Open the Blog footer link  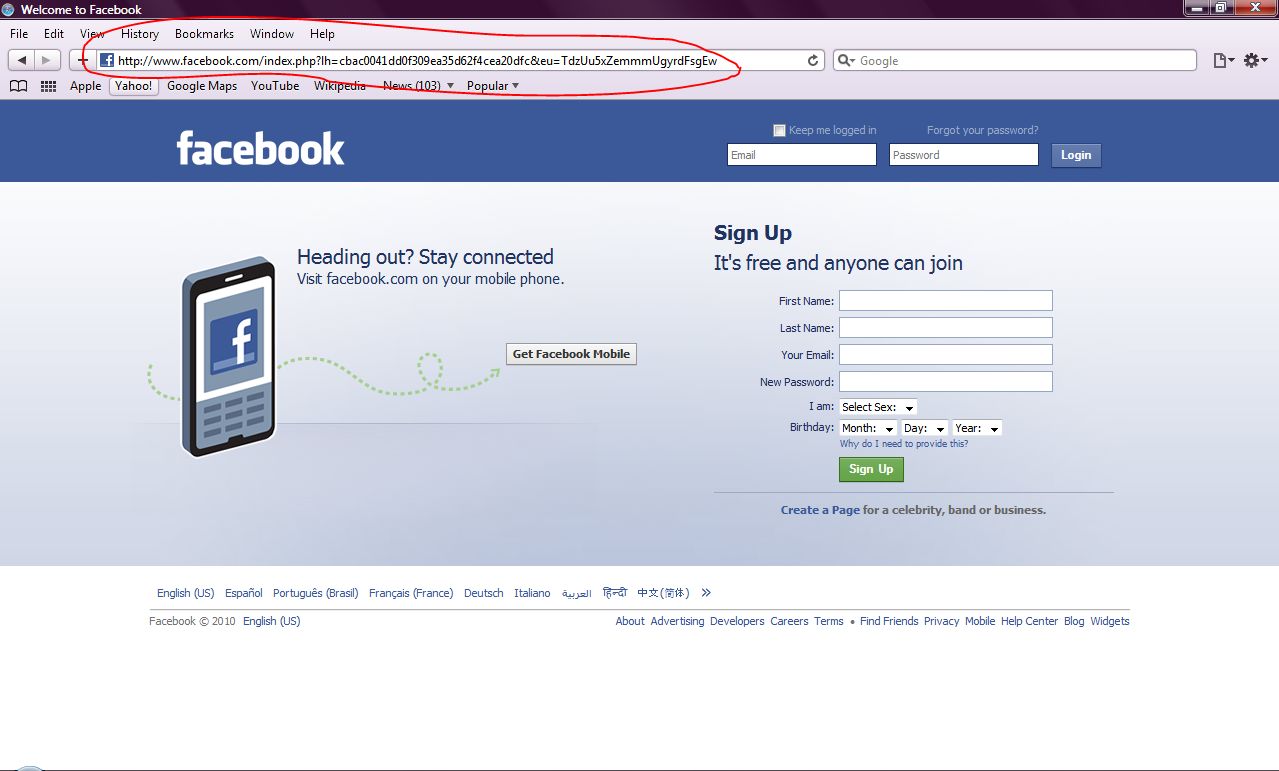[1074, 621]
